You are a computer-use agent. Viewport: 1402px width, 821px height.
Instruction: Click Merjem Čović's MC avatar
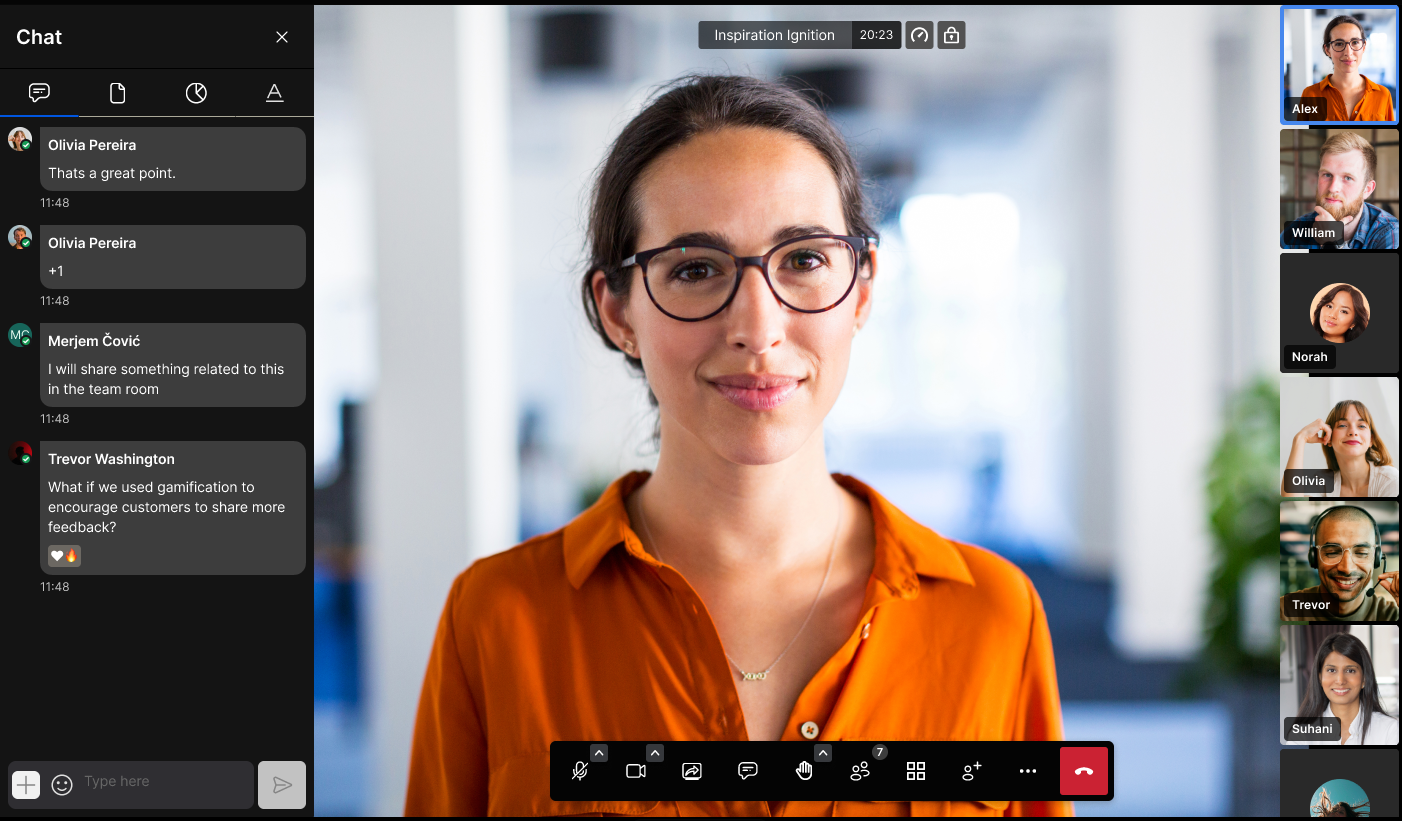click(20, 335)
